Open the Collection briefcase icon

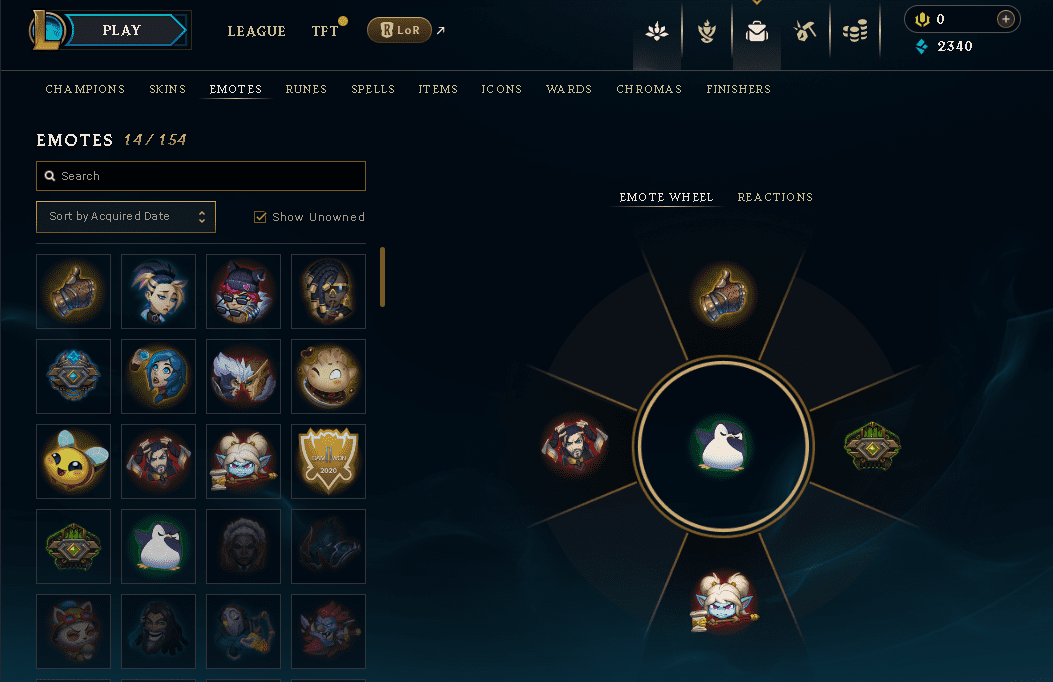pos(757,31)
